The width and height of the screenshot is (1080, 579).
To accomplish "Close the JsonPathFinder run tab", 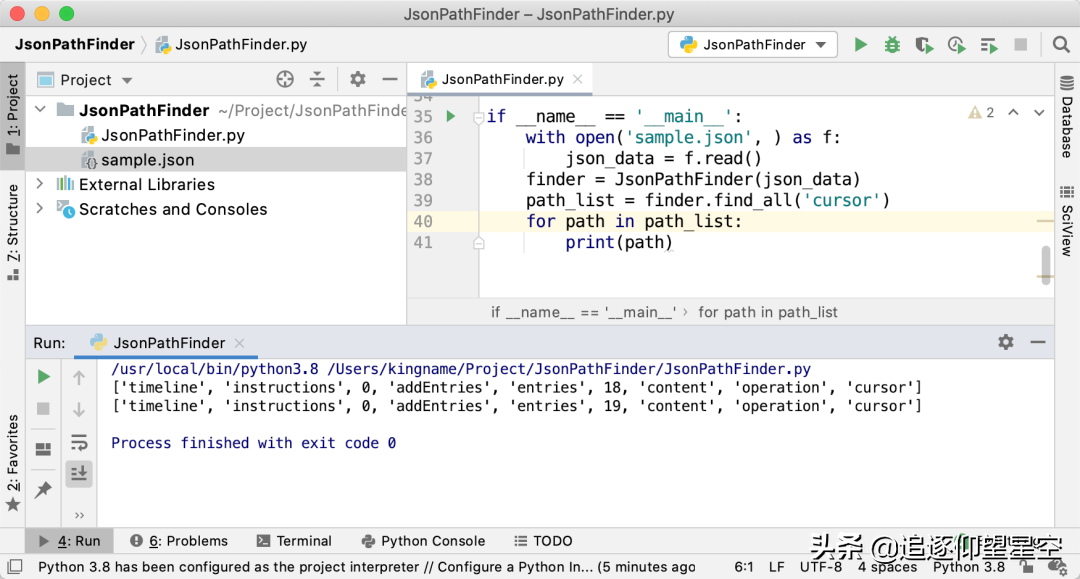I will [x=239, y=343].
